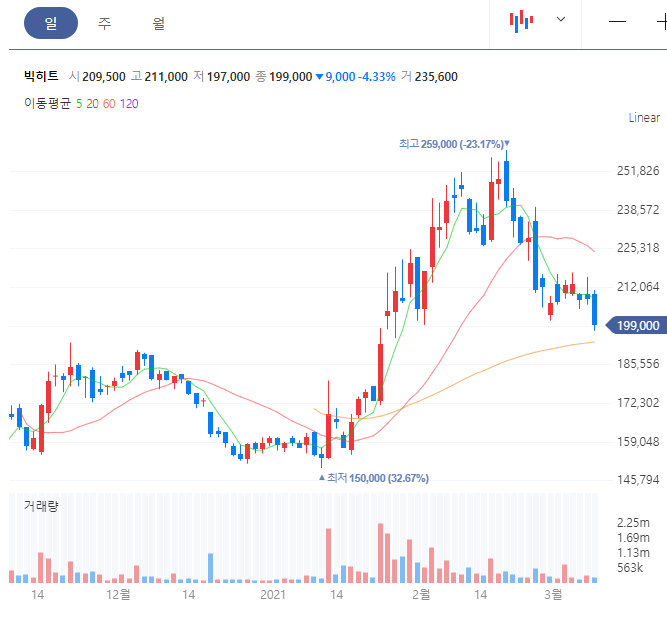This screenshot has width=667, height=617.
Task: Click the 이동평균 label
Action: (x=47, y=103)
